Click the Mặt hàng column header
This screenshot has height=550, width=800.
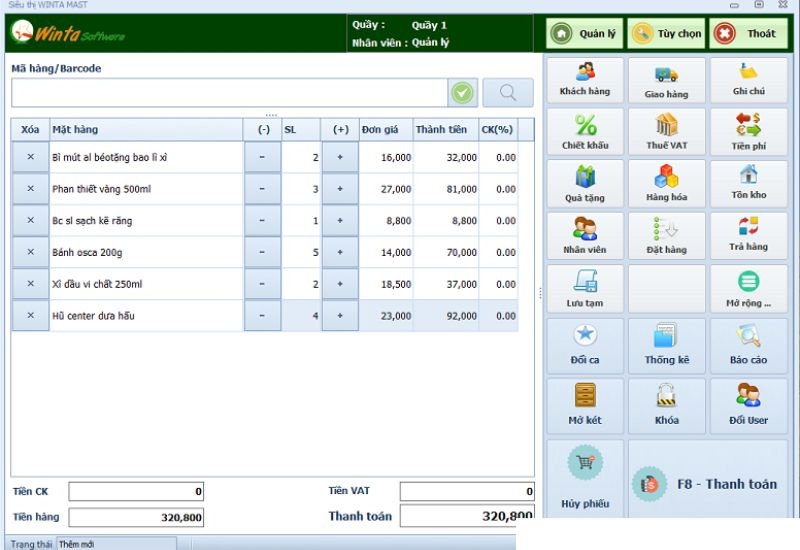coord(146,130)
